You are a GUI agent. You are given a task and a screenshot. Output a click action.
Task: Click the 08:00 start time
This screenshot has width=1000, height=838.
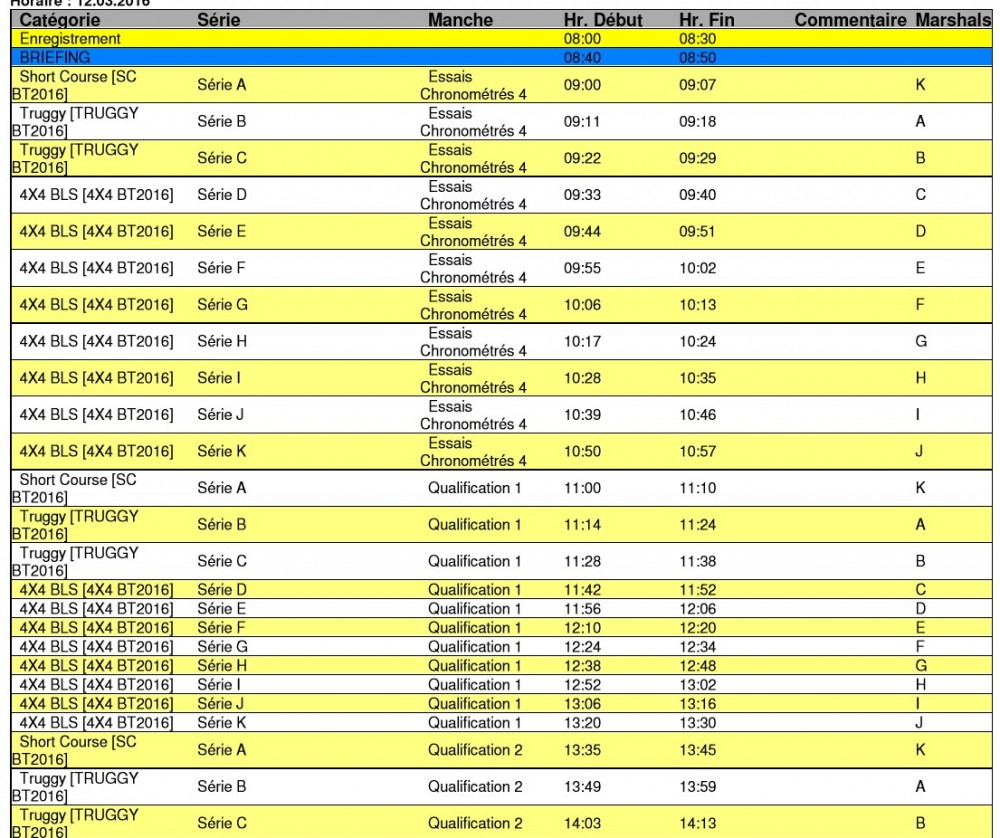582,39
